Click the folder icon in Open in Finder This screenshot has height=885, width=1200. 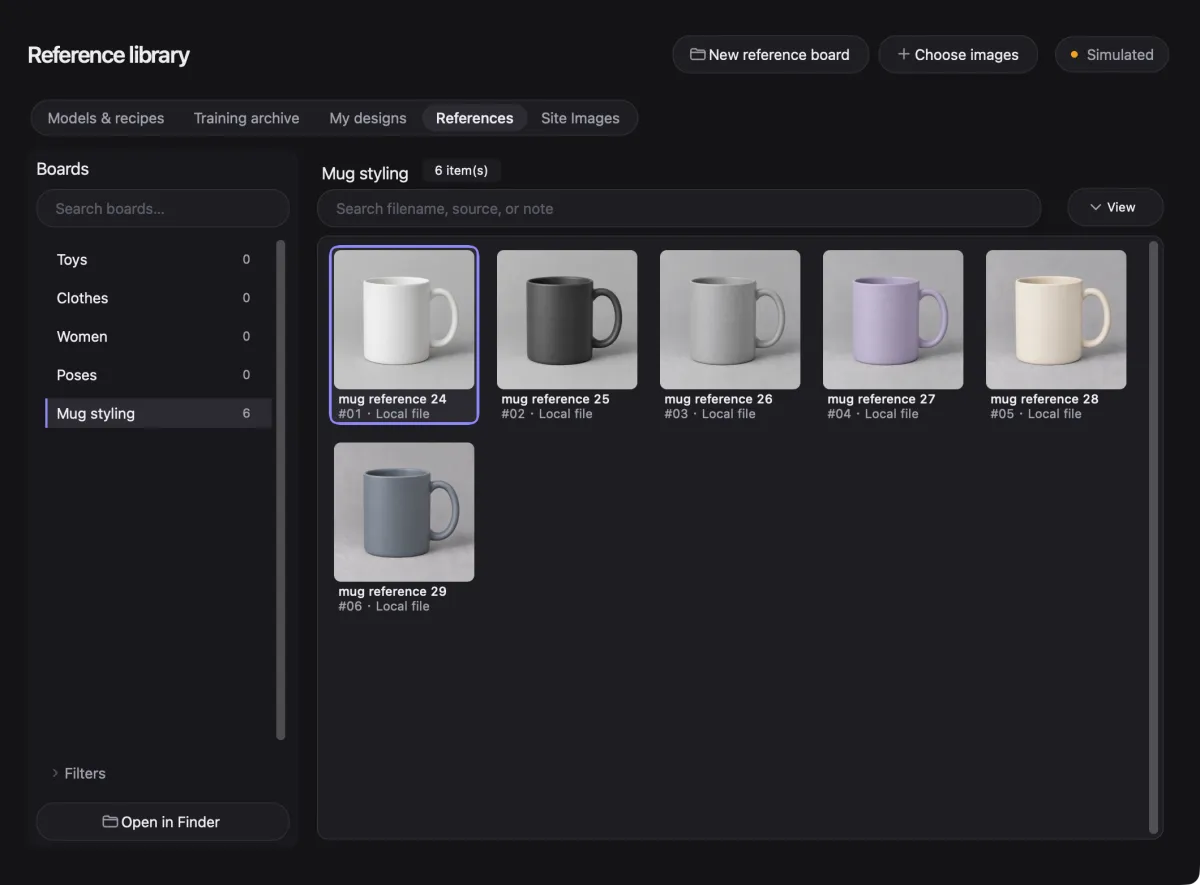[x=110, y=822]
